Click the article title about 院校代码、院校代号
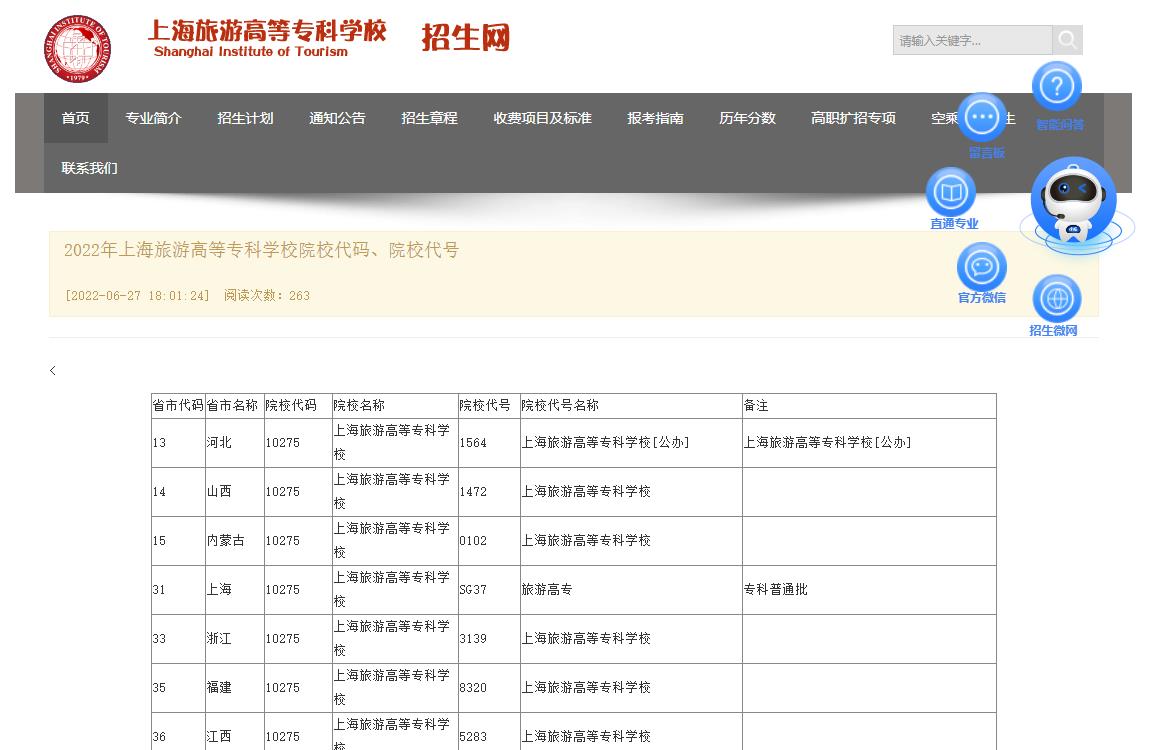 pos(261,250)
